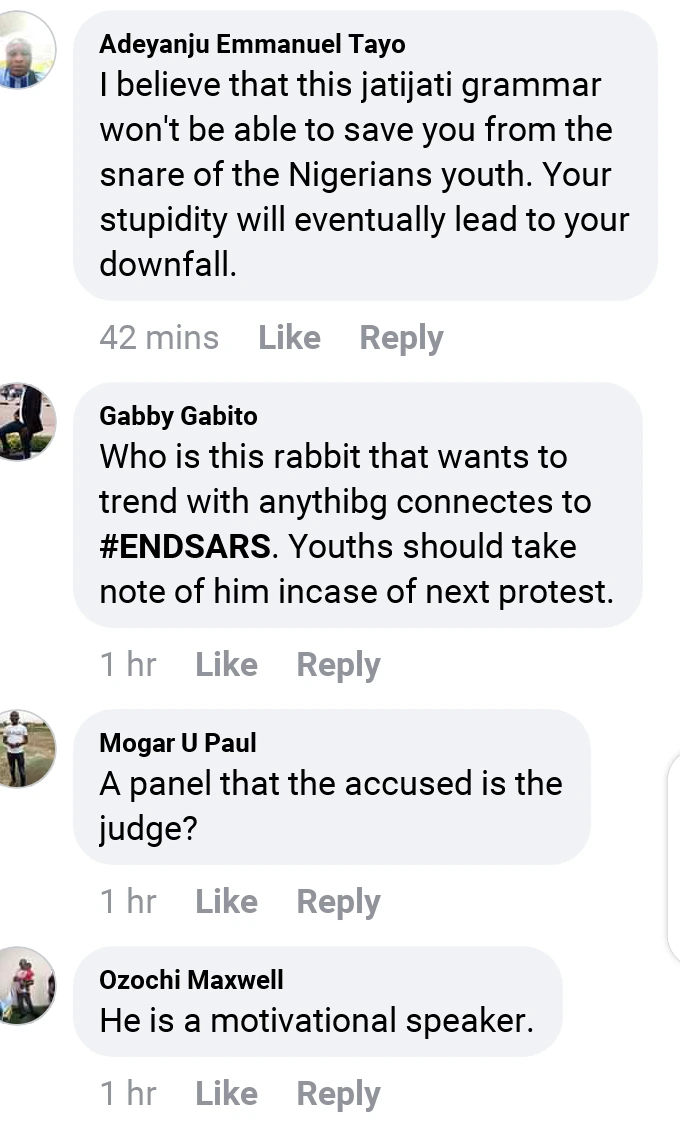
Task: Like Adeyanju Emmanuel Tayo's comment
Action: click(289, 338)
